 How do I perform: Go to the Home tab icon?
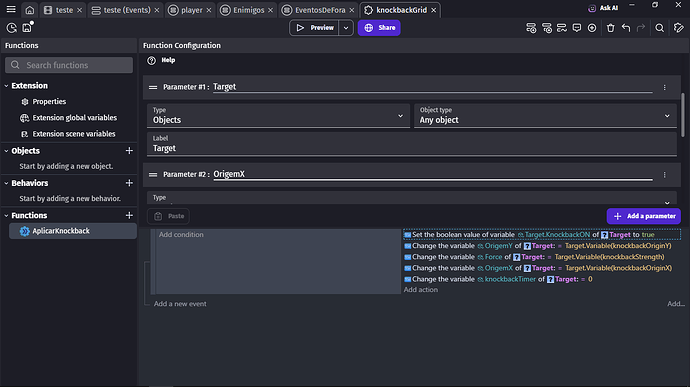coord(29,10)
